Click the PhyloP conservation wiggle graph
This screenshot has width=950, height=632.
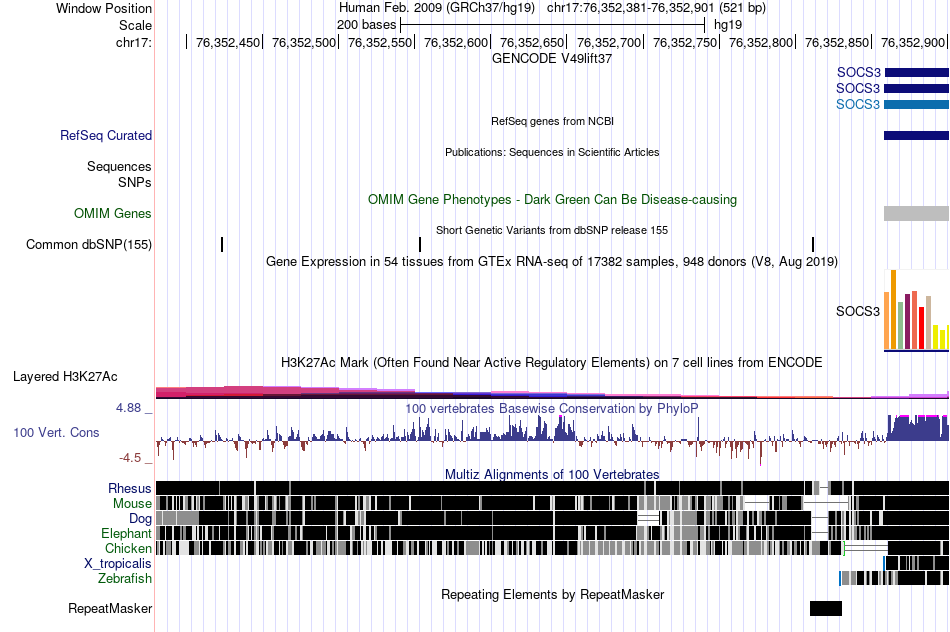pos(553,440)
